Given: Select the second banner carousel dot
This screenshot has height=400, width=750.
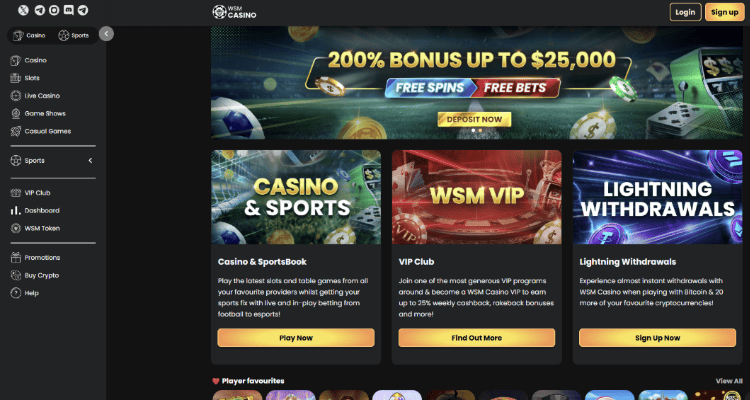Looking at the screenshot, I should coord(480,130).
